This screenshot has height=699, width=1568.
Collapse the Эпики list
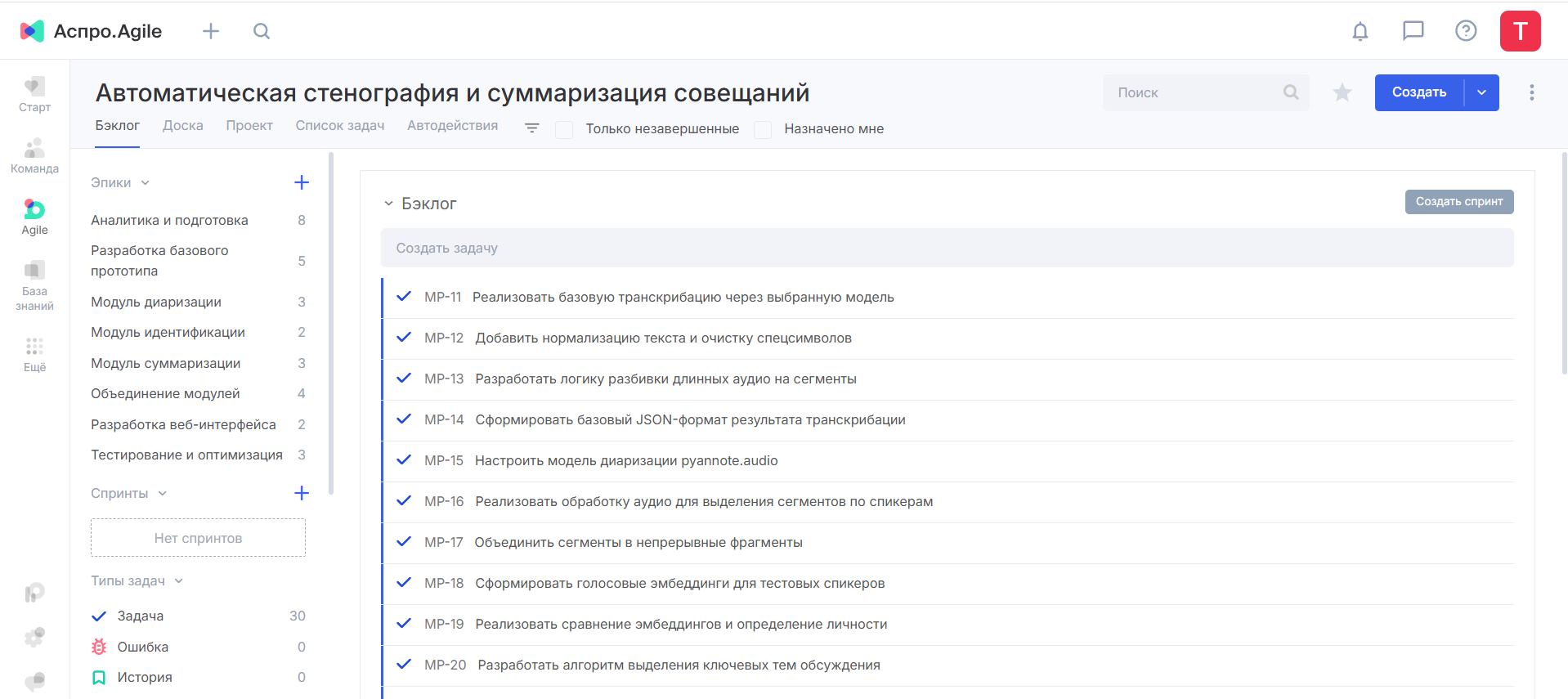coord(146,182)
